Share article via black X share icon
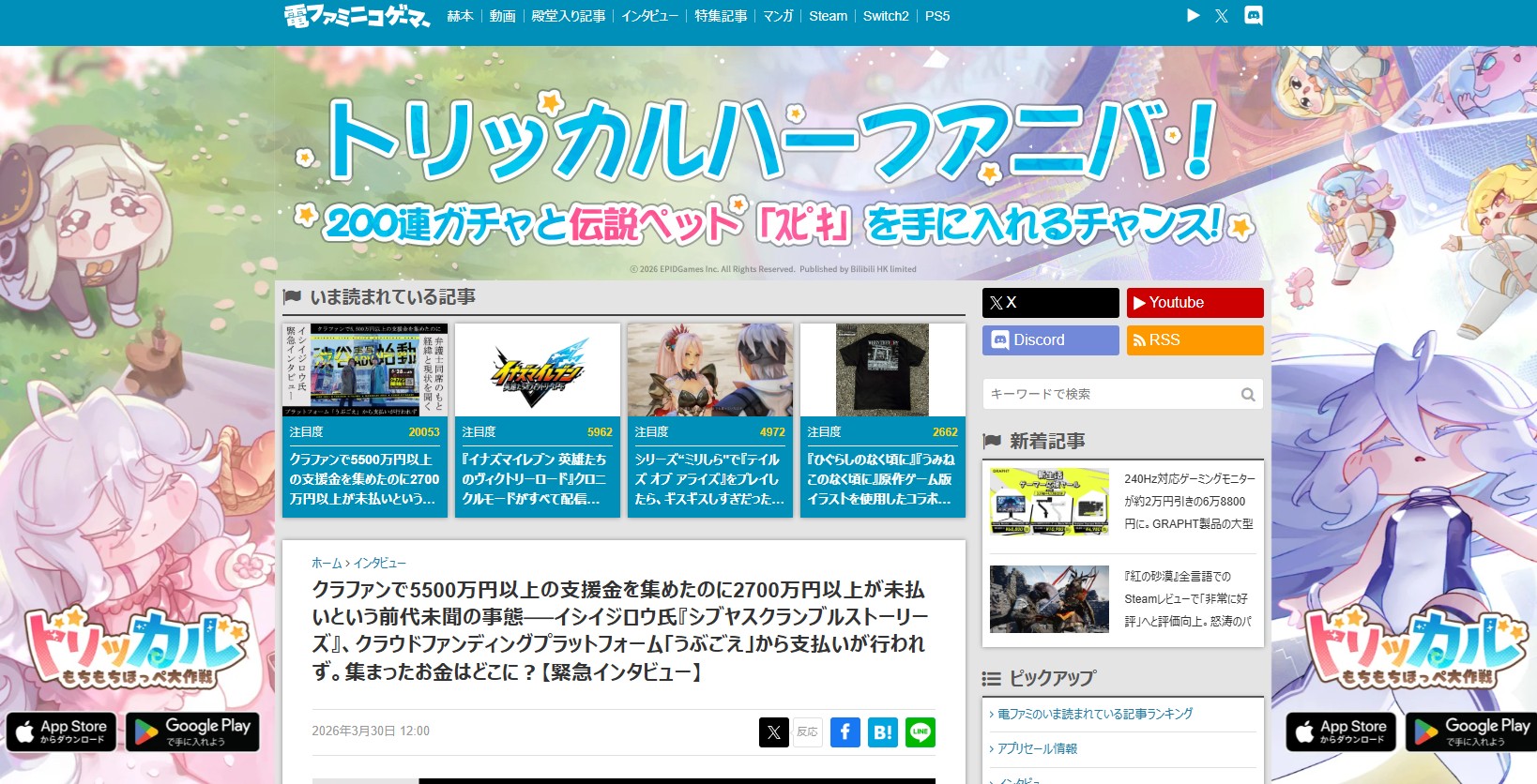 click(773, 732)
